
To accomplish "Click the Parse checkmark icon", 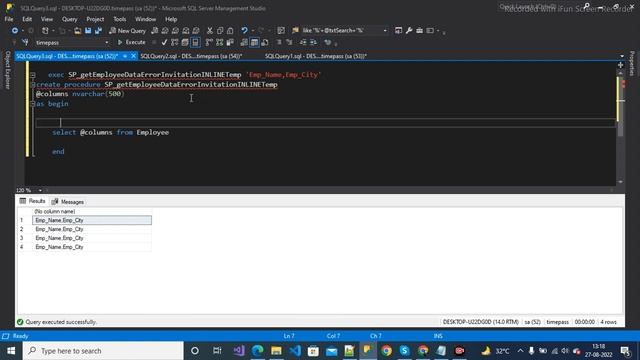I will pyautogui.click(x=164, y=42).
